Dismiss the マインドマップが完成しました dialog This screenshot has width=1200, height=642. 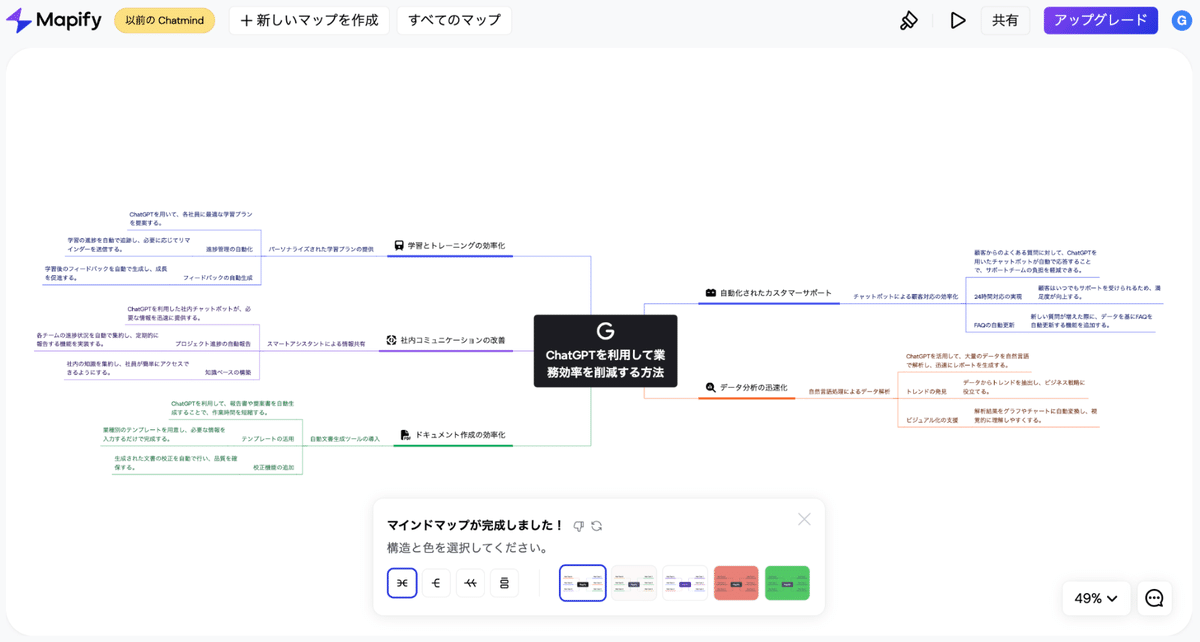[804, 519]
